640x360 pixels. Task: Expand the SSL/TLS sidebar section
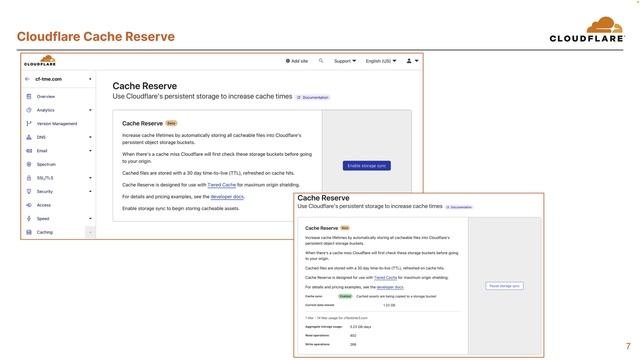(90, 178)
